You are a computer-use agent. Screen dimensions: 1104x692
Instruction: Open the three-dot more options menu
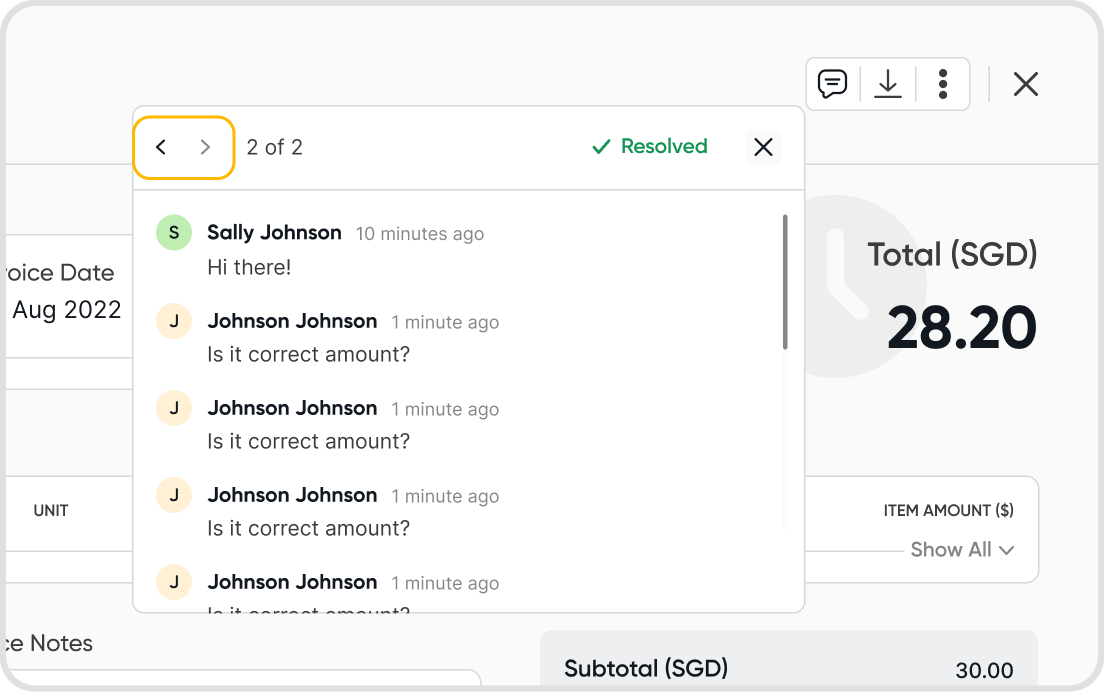click(942, 84)
